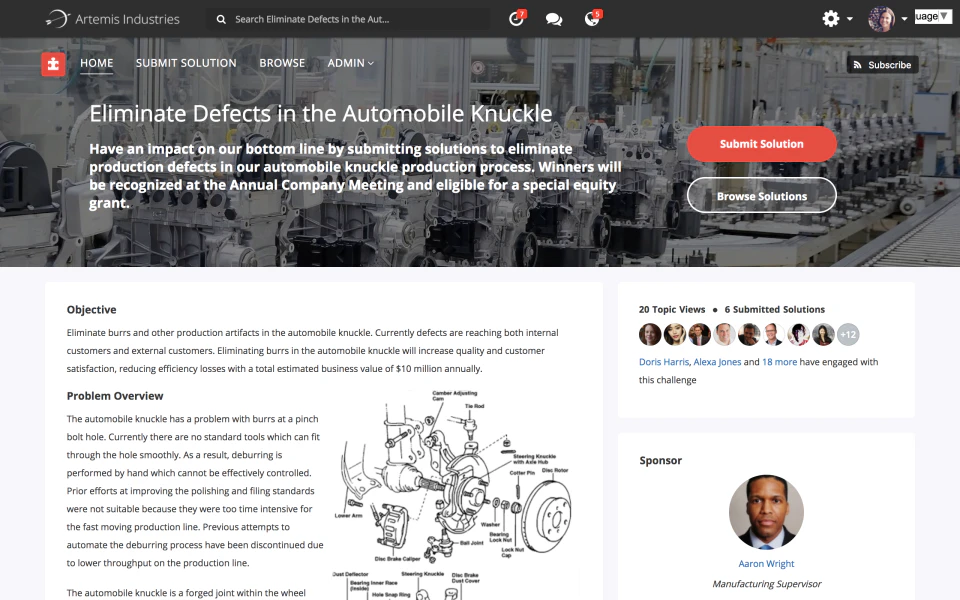Click the Problem Overview heading
Screen dimensions: 960x600
point(115,396)
